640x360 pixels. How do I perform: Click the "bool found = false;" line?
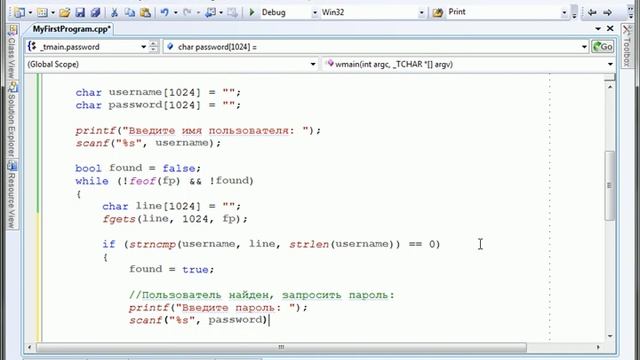[138, 168]
